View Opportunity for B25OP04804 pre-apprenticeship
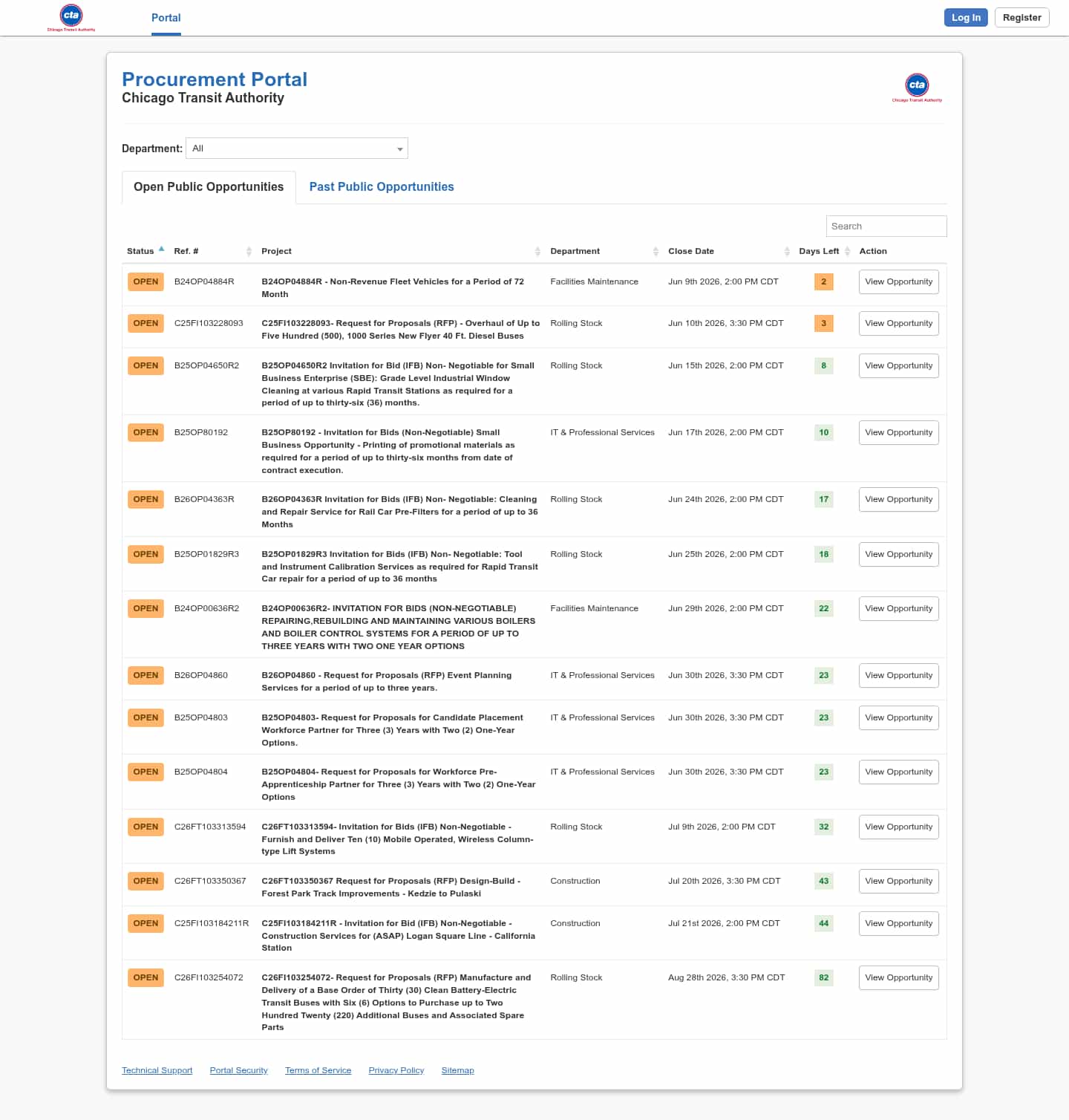This screenshot has width=1069, height=1120. [x=899, y=772]
